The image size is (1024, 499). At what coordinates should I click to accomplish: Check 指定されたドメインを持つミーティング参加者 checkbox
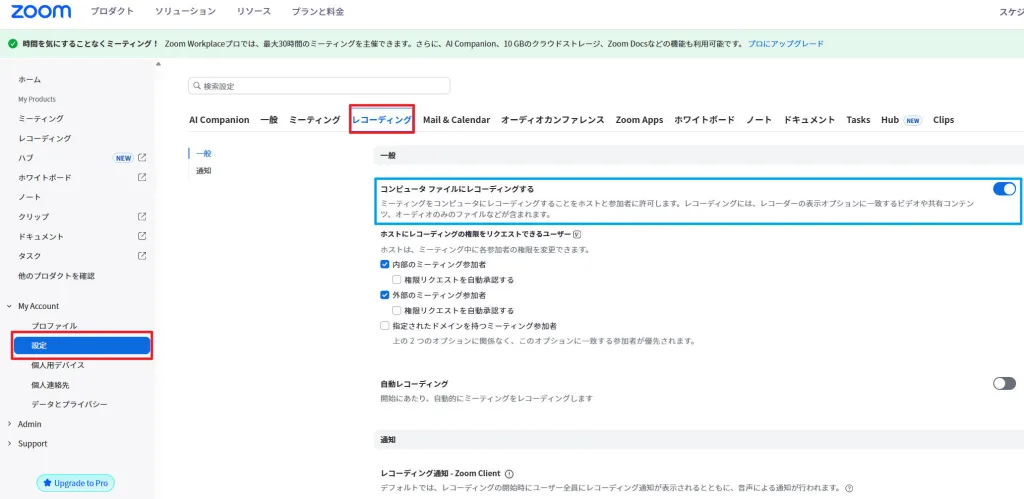coord(385,325)
